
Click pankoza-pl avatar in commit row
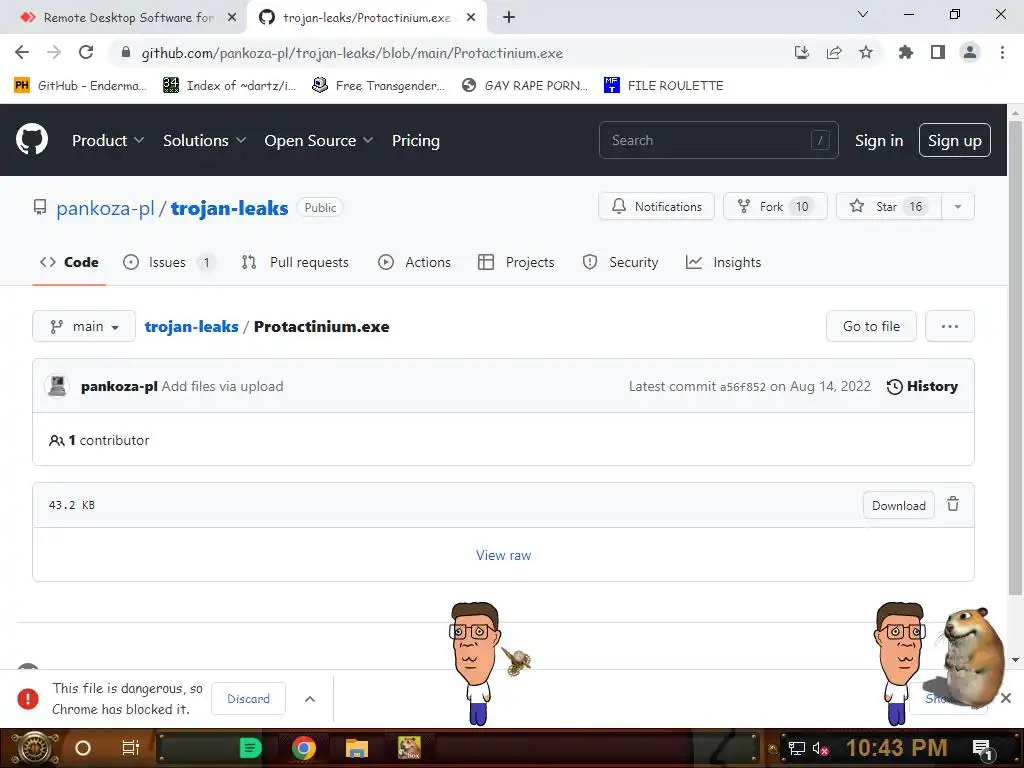(x=57, y=386)
